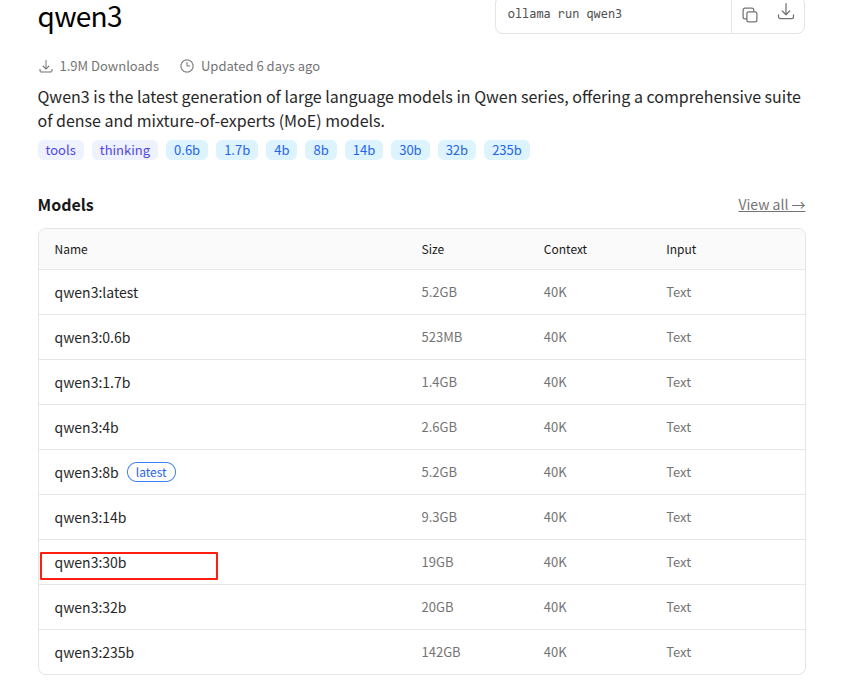845x698 pixels.
Task: Click the Name column header
Action: click(x=71, y=250)
